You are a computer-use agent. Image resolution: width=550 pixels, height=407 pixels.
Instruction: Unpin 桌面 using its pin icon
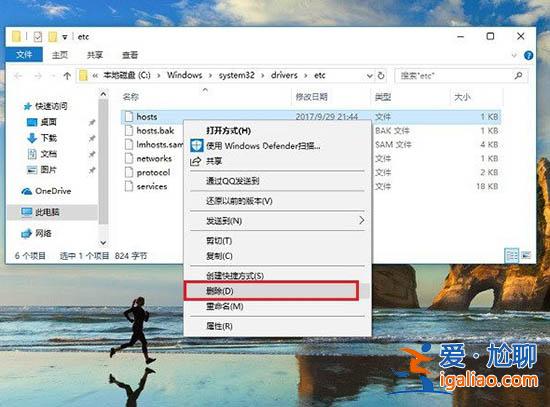pos(92,122)
